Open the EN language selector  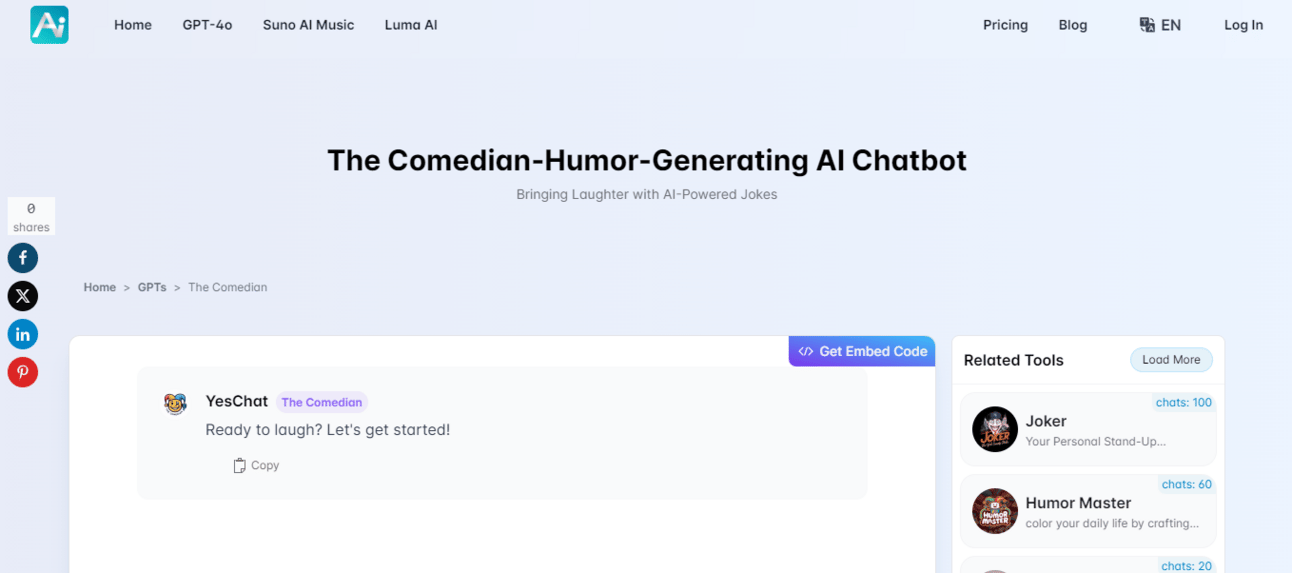coord(1160,25)
